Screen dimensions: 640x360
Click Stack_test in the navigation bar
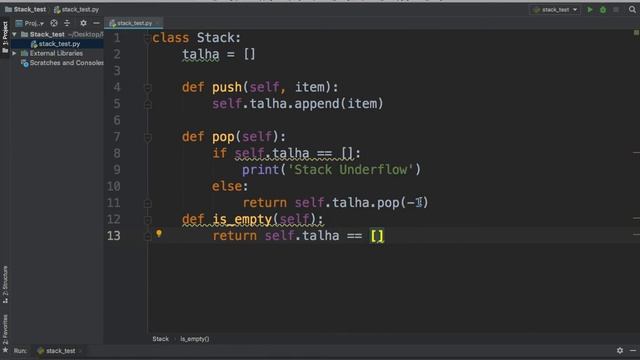tap(25, 9)
